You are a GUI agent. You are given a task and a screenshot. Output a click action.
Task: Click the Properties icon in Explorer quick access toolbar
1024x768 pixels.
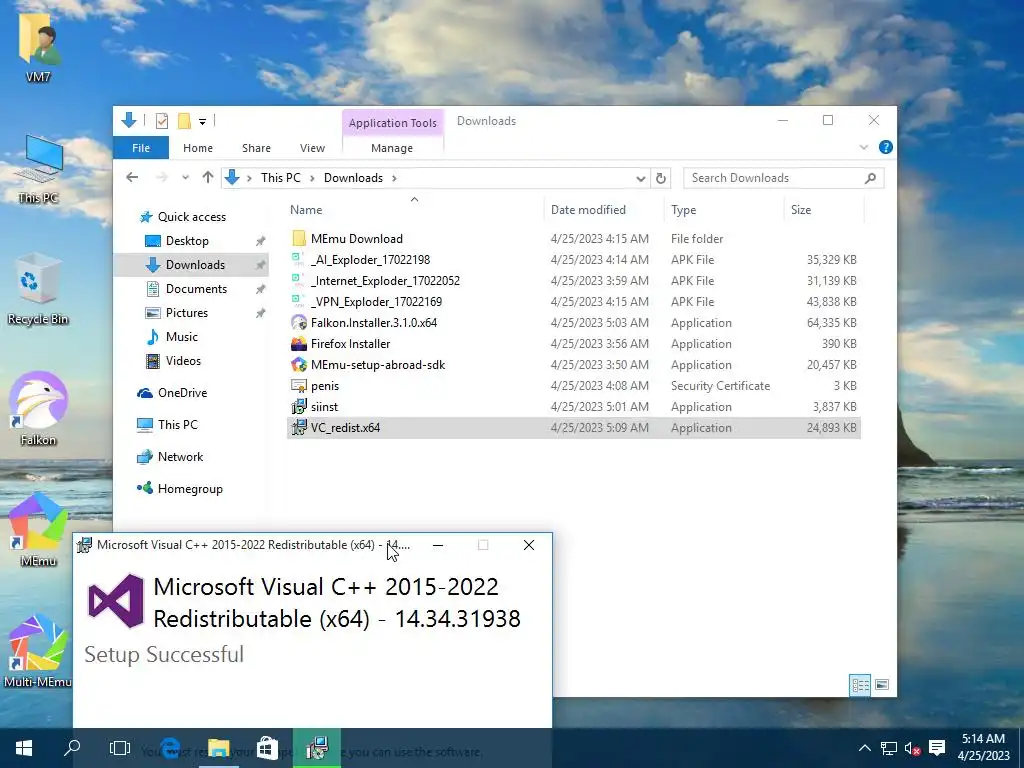coord(162,121)
